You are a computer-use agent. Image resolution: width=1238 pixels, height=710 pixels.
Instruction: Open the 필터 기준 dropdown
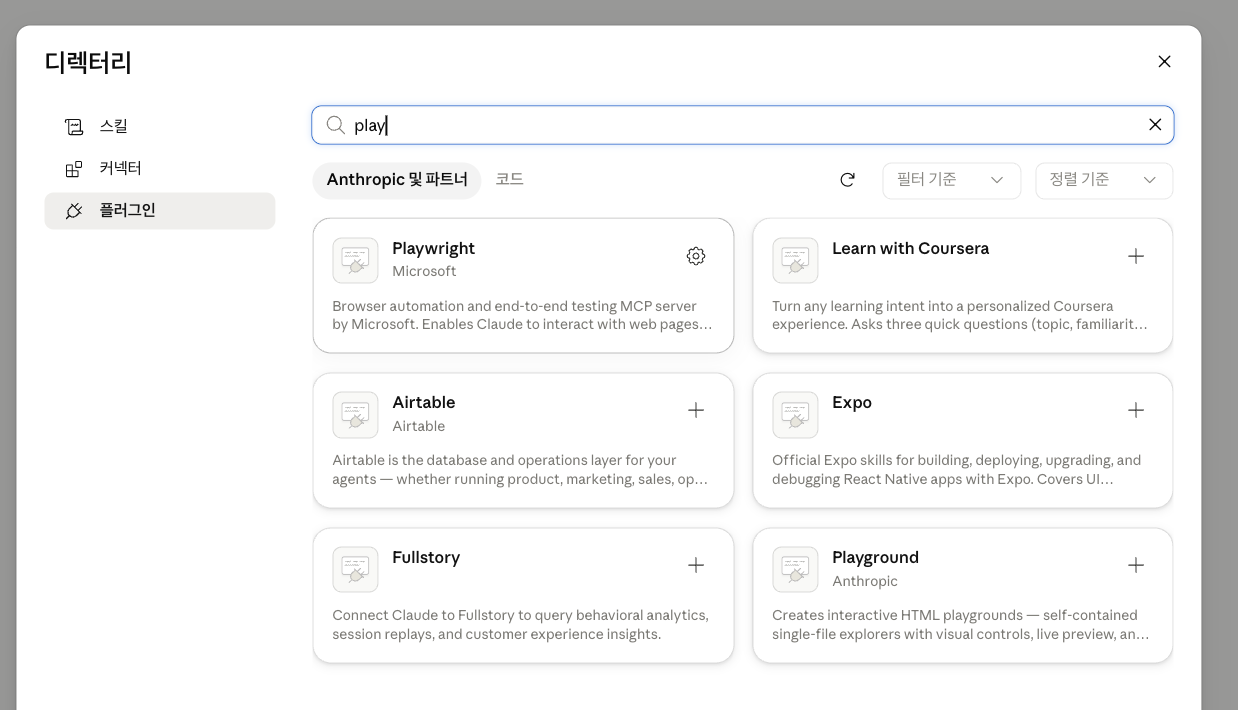(x=951, y=180)
